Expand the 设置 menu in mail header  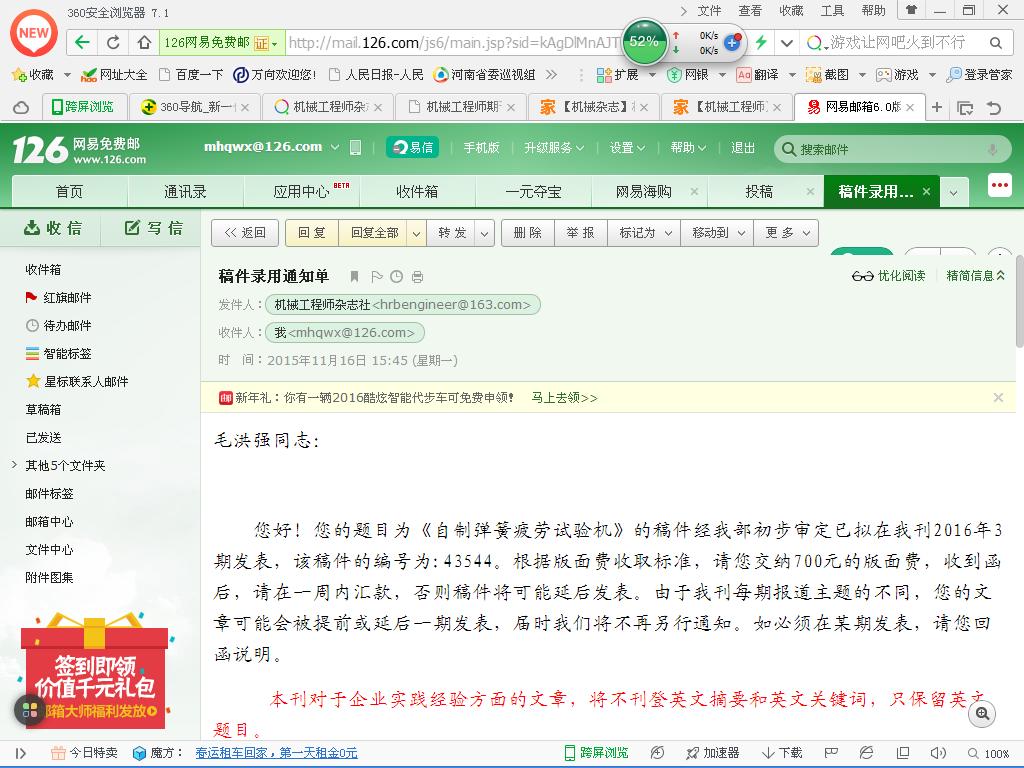(x=627, y=148)
